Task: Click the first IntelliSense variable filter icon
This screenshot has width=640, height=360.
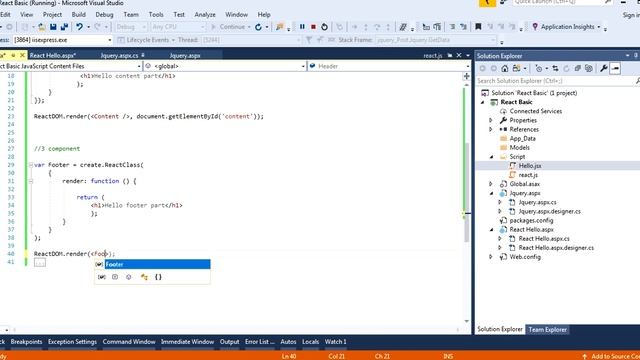Action: [102, 277]
